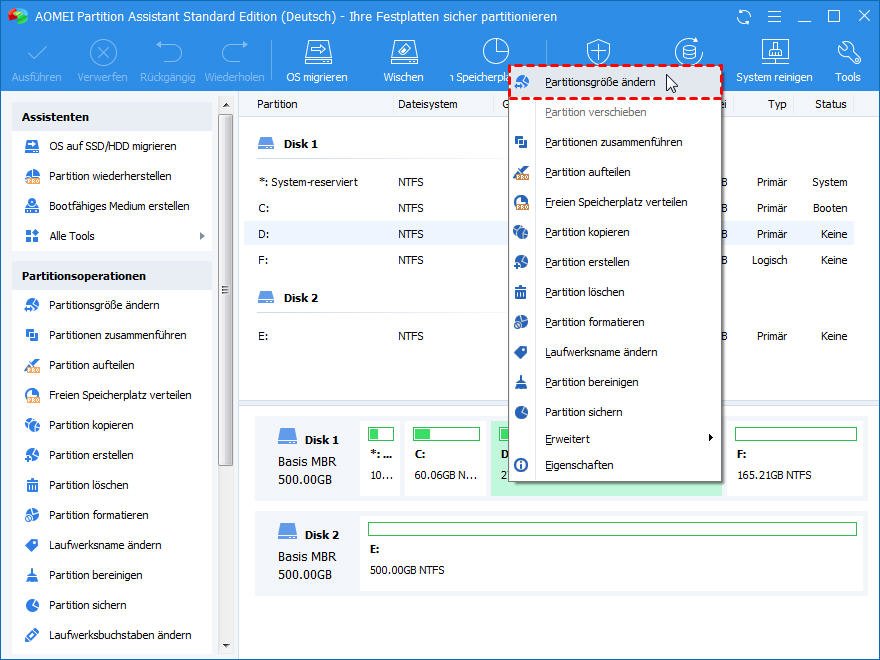This screenshot has width=880, height=660.
Task: Click the Speicherplatz pie chart toolbar icon
Action: click(x=496, y=52)
